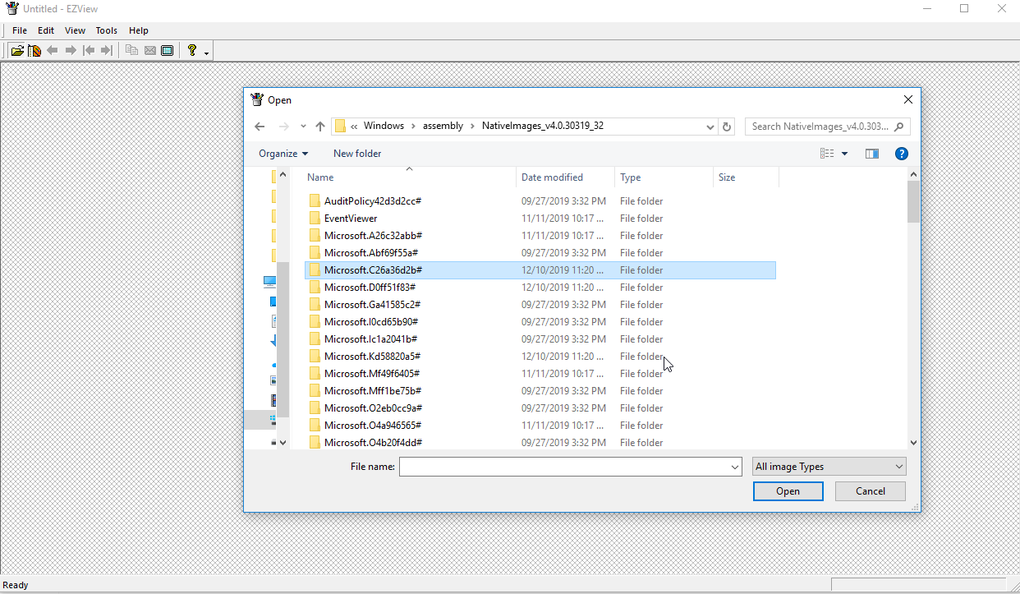Expand the chevron after assembly breadcrumb

coord(472,126)
